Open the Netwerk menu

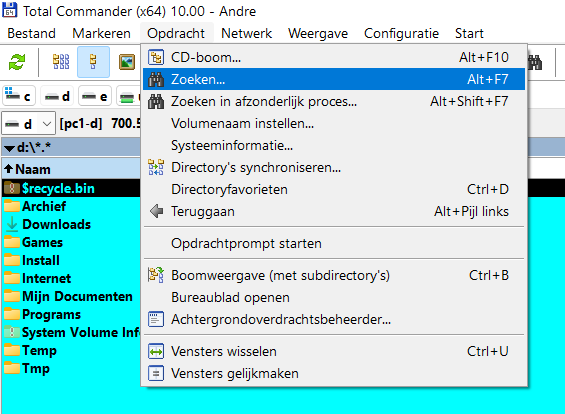246,34
